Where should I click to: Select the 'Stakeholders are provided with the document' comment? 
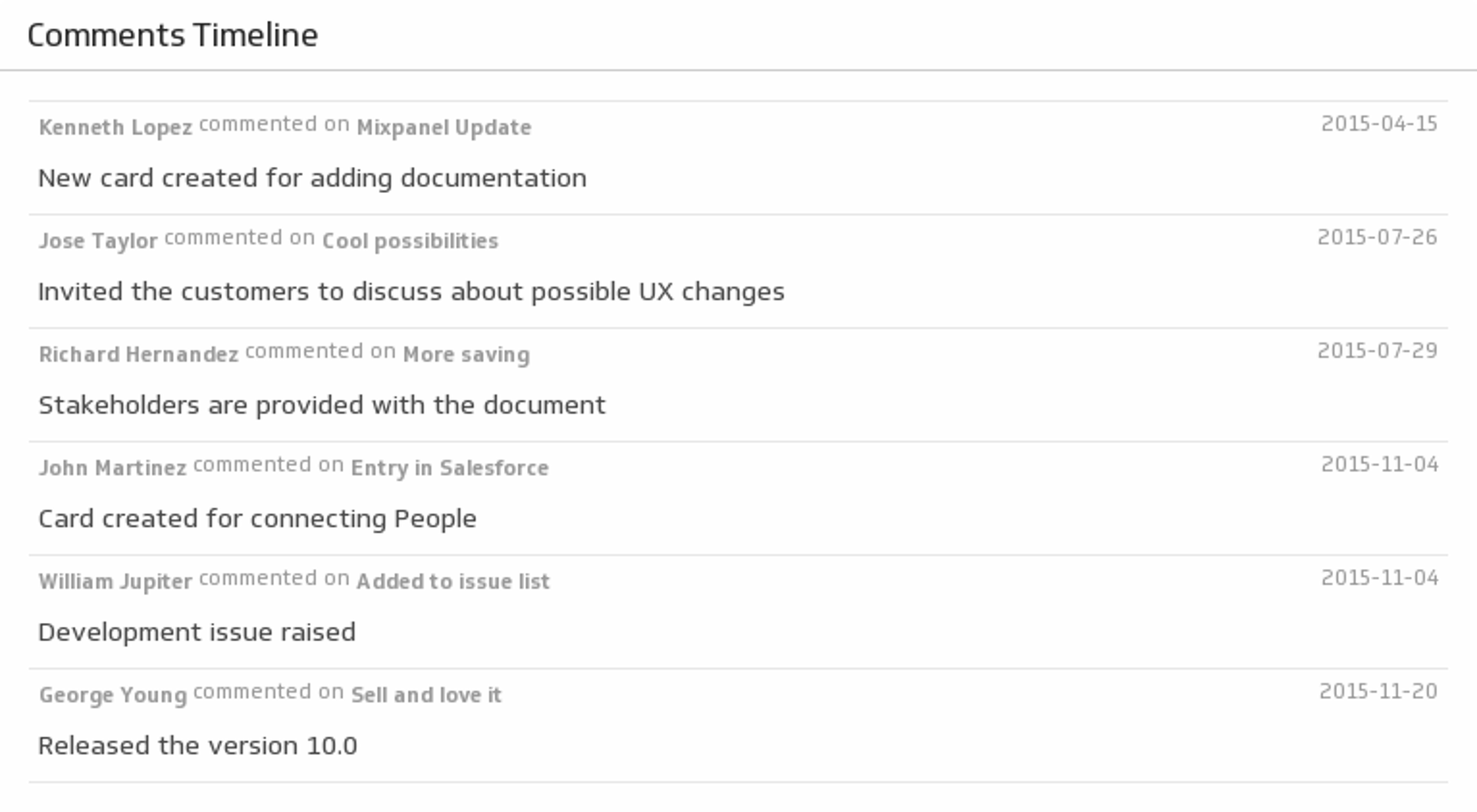pyautogui.click(x=322, y=405)
